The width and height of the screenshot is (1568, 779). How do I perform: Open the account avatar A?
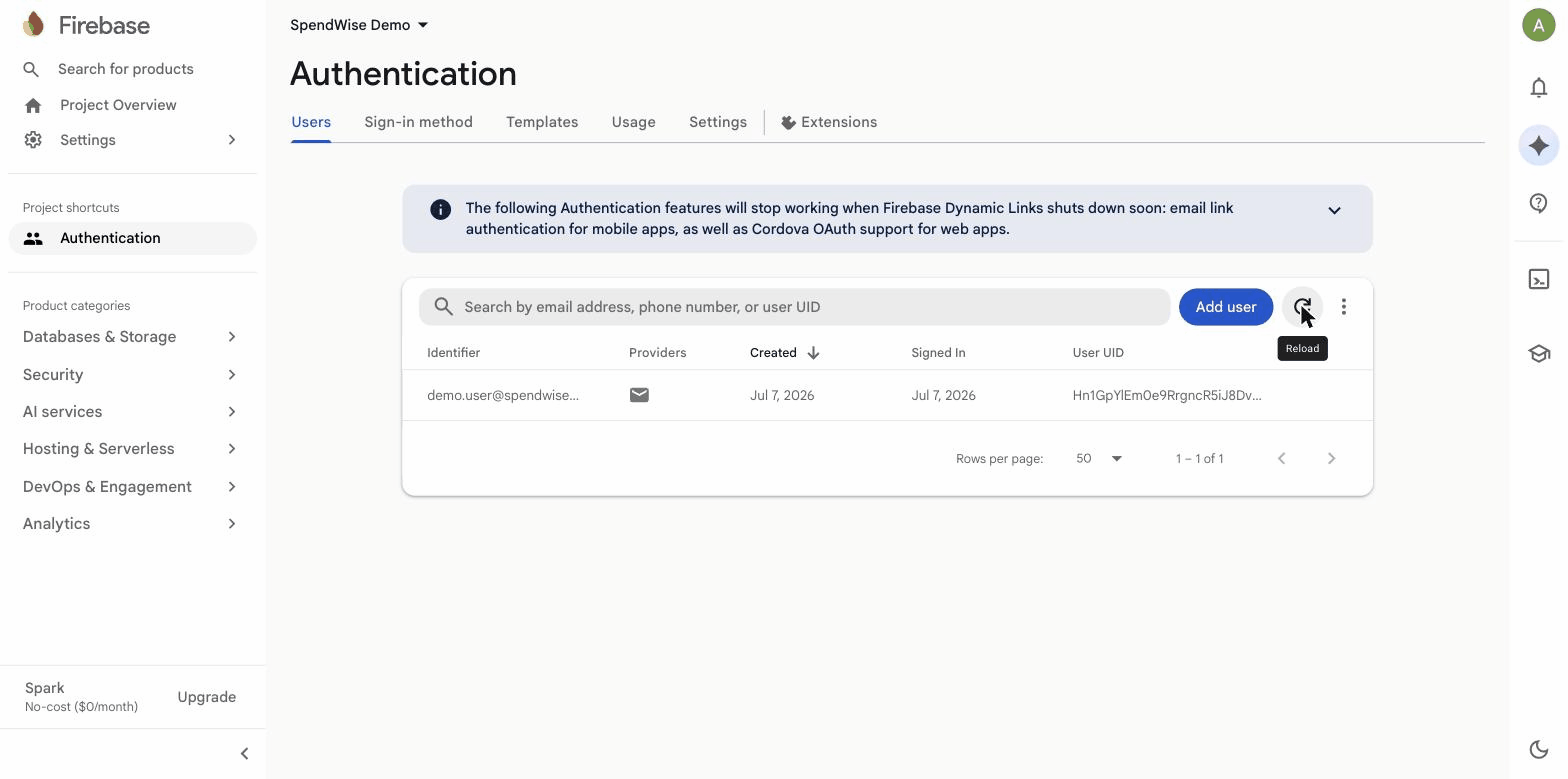(1538, 25)
